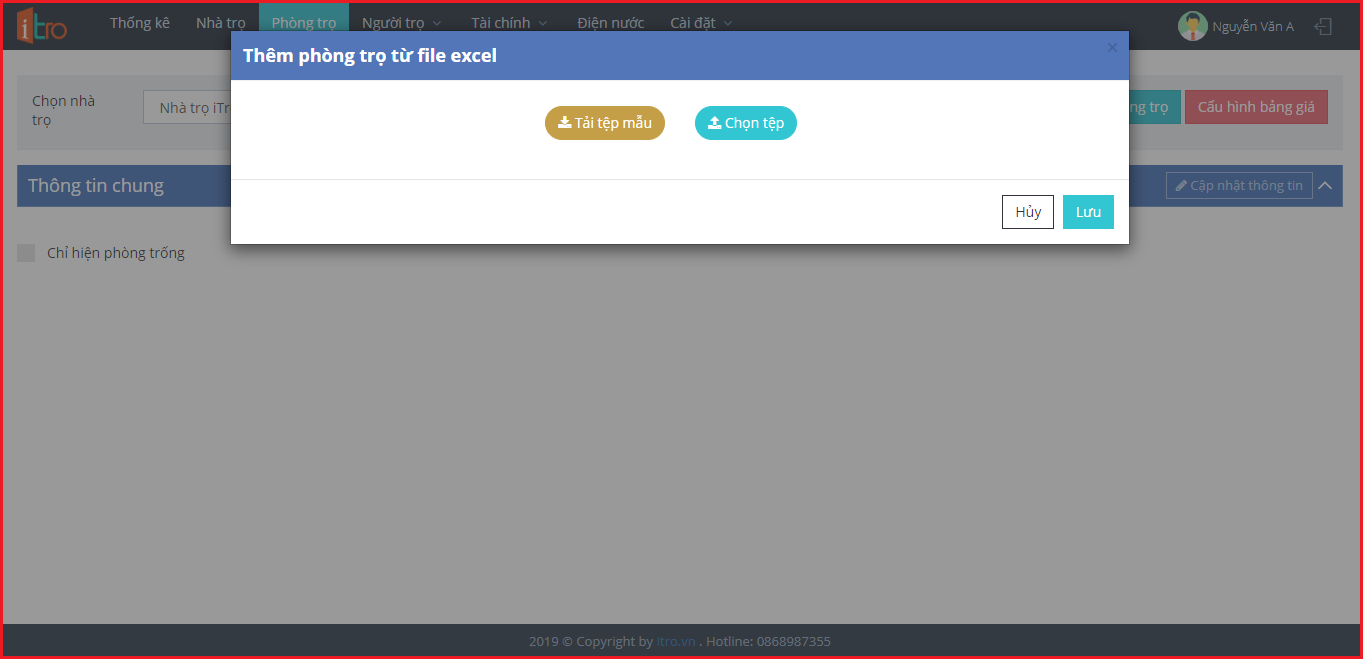Click Chọn tệp to upload a file
The image size is (1363, 659).
point(746,123)
